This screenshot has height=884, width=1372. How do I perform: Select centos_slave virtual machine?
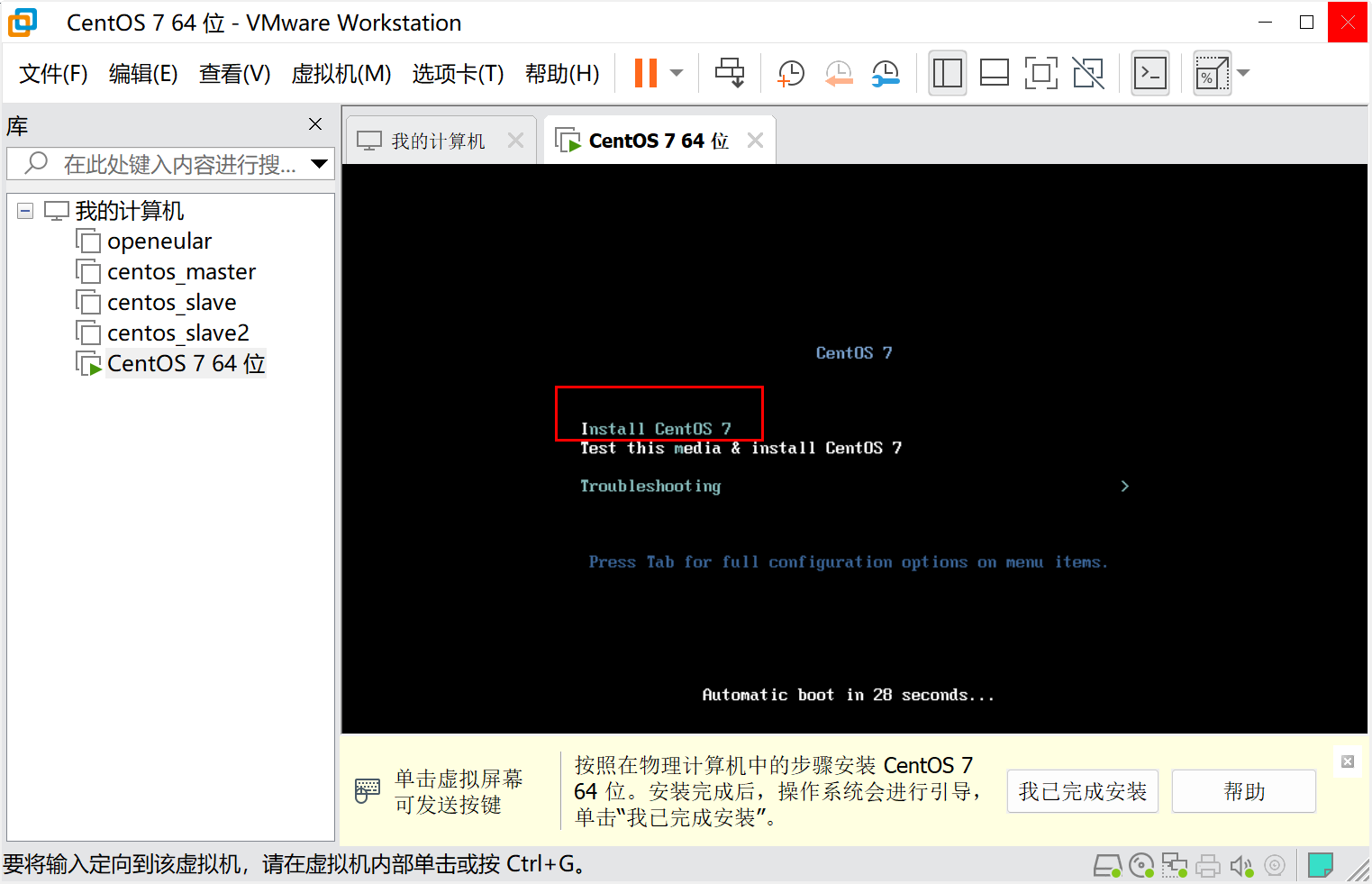click(x=171, y=303)
